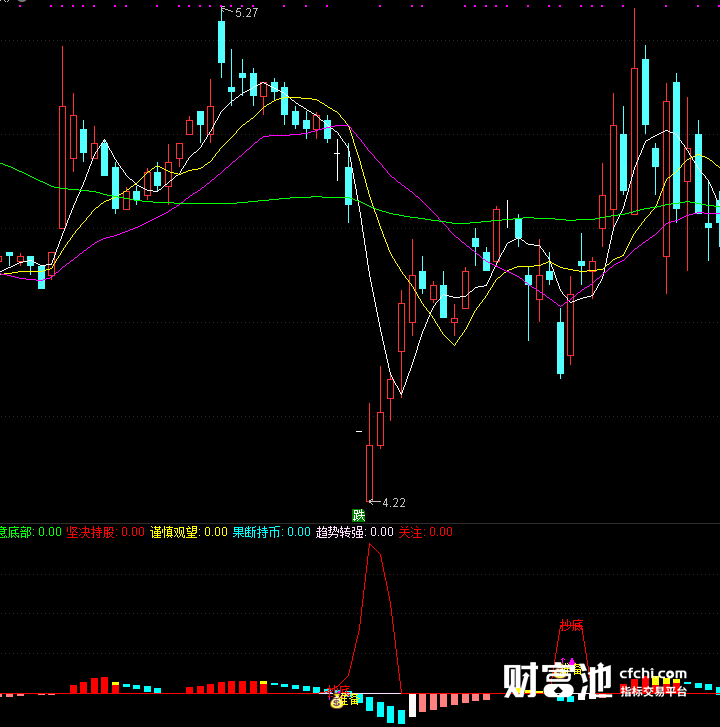Click the red 抄底 label above the small peak

(571, 625)
